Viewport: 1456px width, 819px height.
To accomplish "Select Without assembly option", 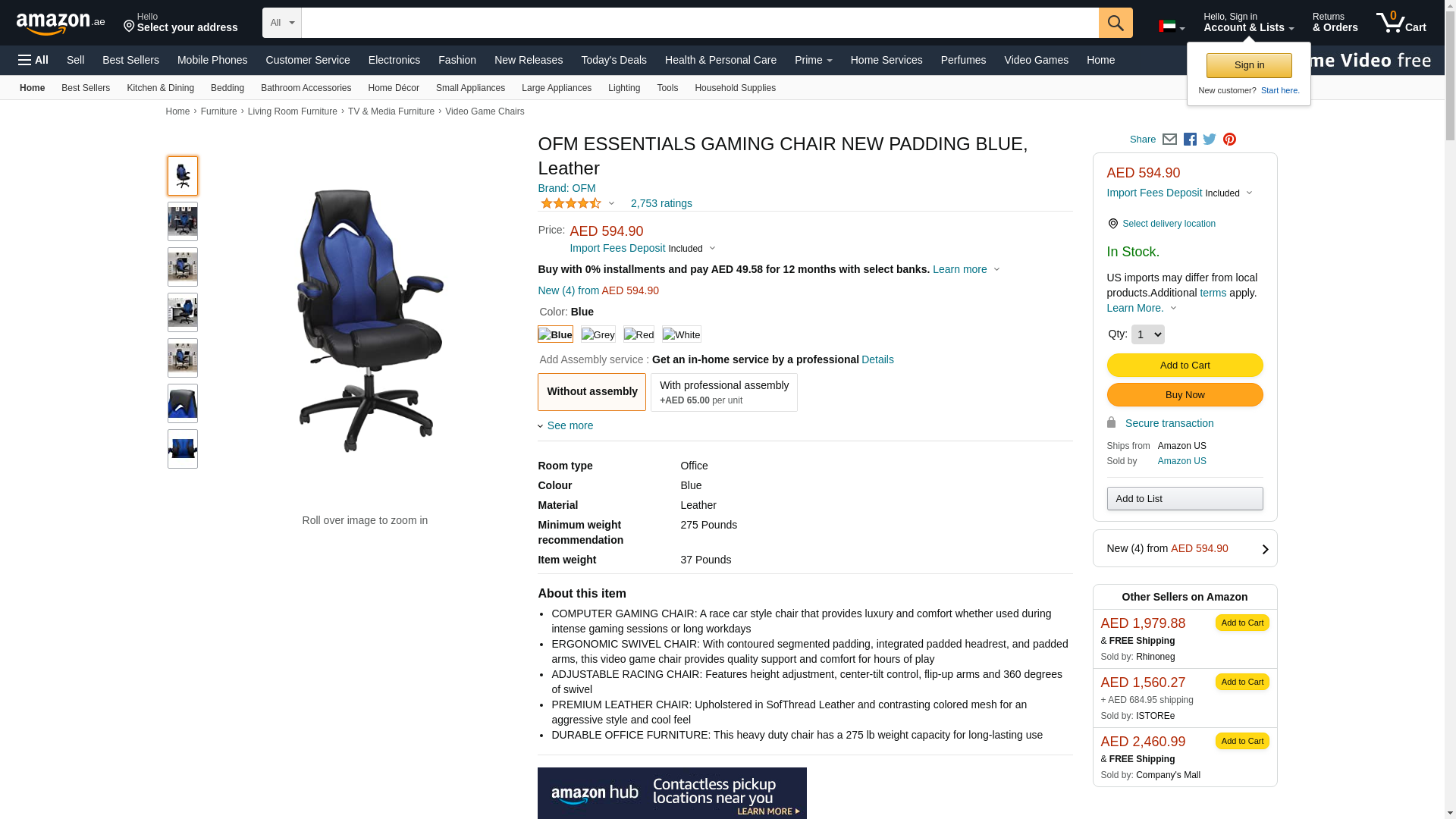I will point(592,392).
